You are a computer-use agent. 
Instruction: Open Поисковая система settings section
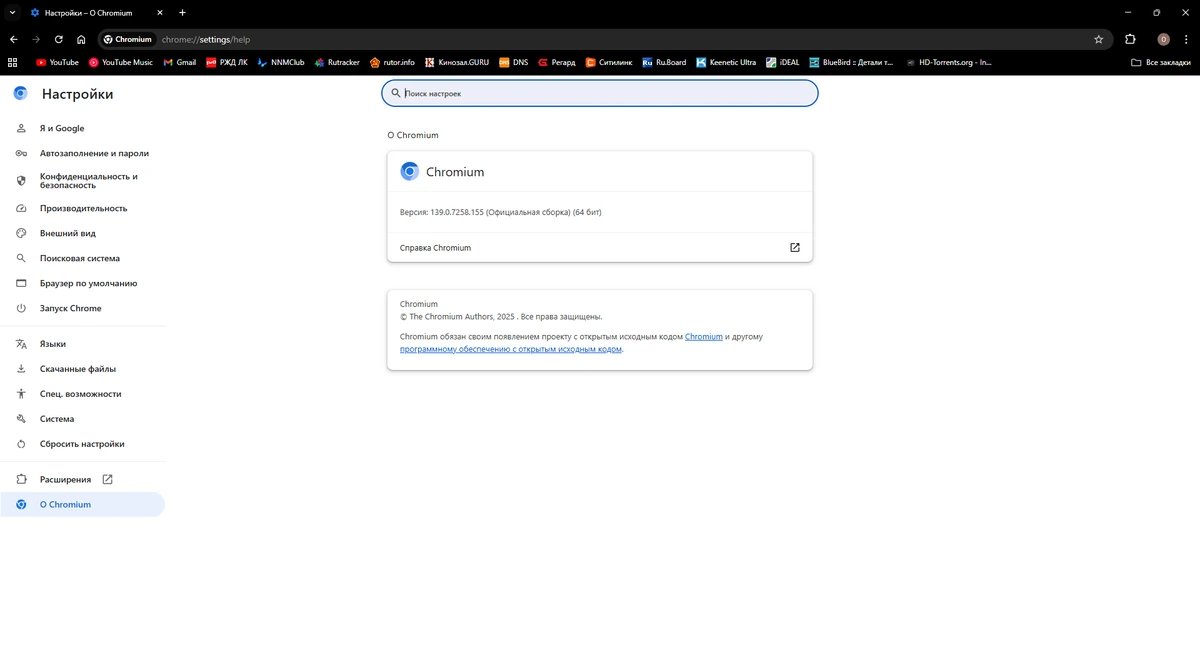click(82, 258)
